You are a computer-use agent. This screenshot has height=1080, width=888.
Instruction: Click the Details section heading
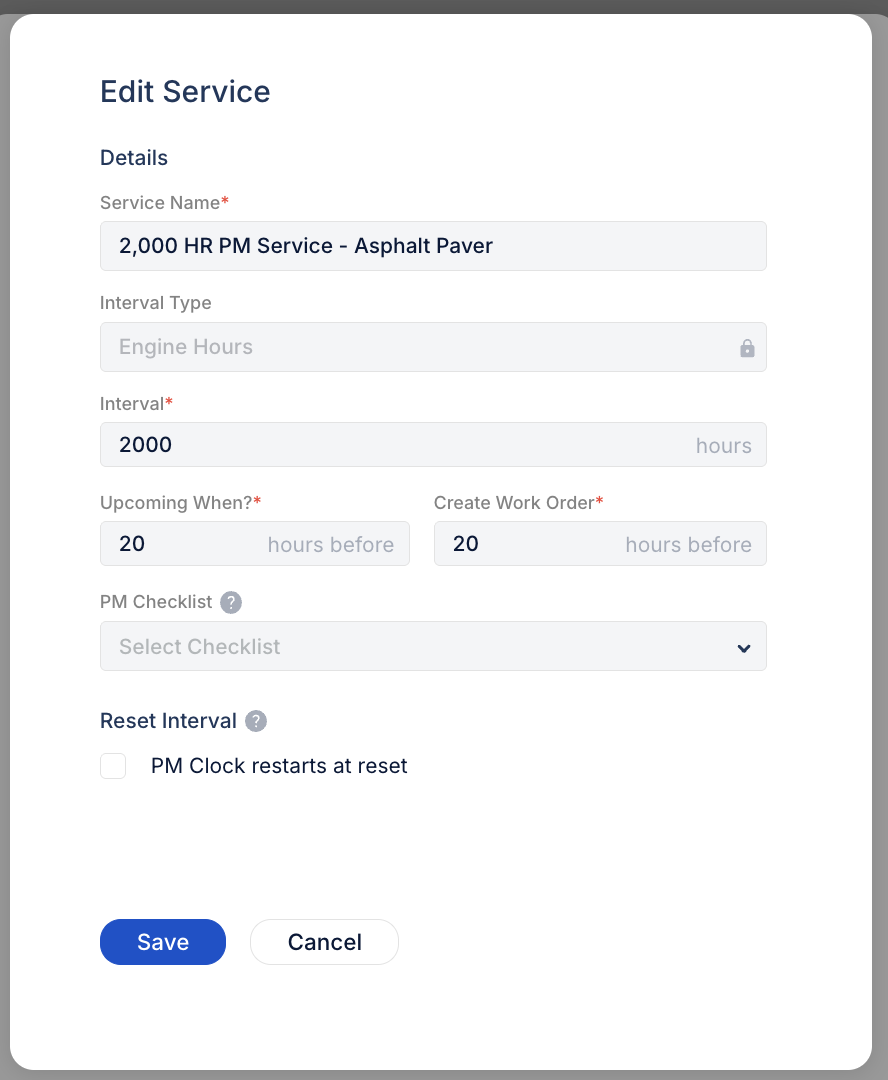(x=133, y=157)
